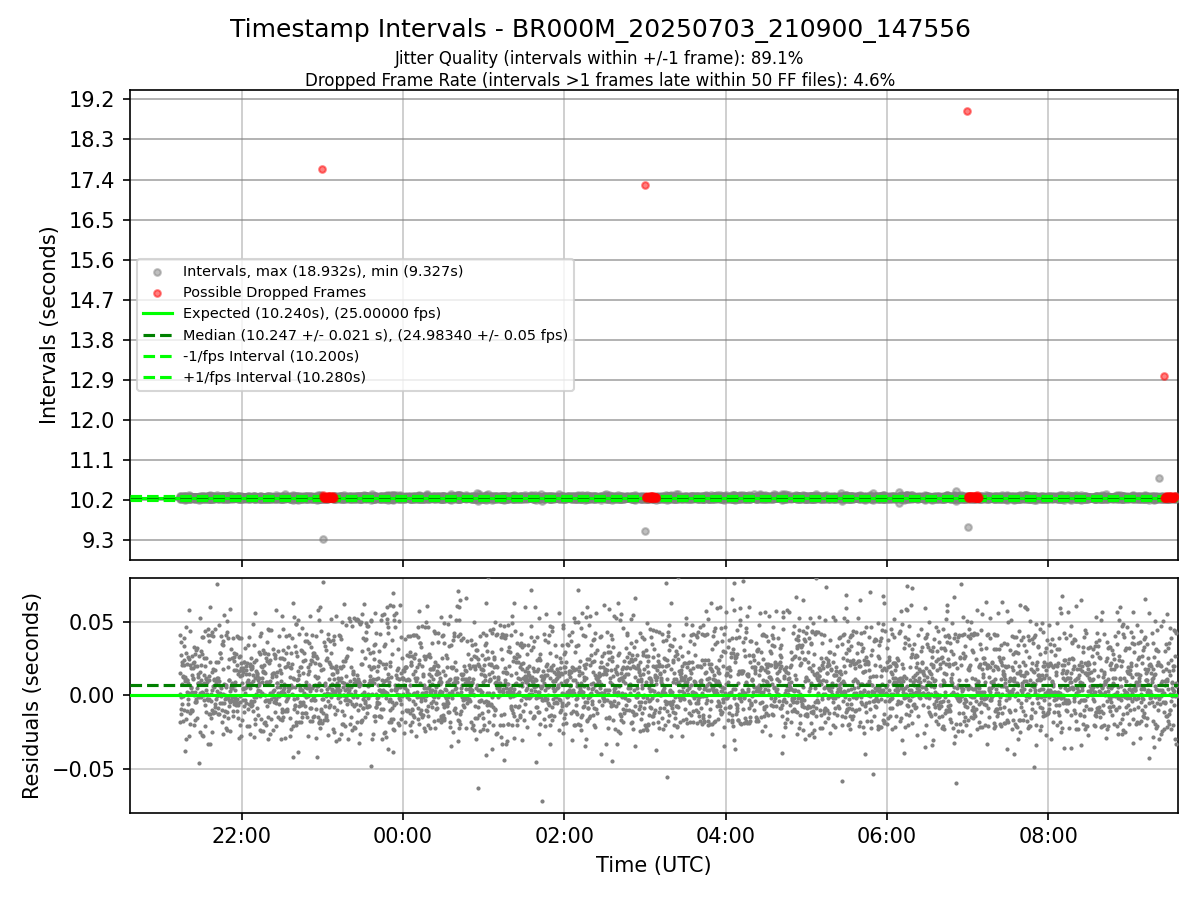Click the 12.0 y-axis tick label
Screen dimensions: 1200x900
click(x=95, y=420)
